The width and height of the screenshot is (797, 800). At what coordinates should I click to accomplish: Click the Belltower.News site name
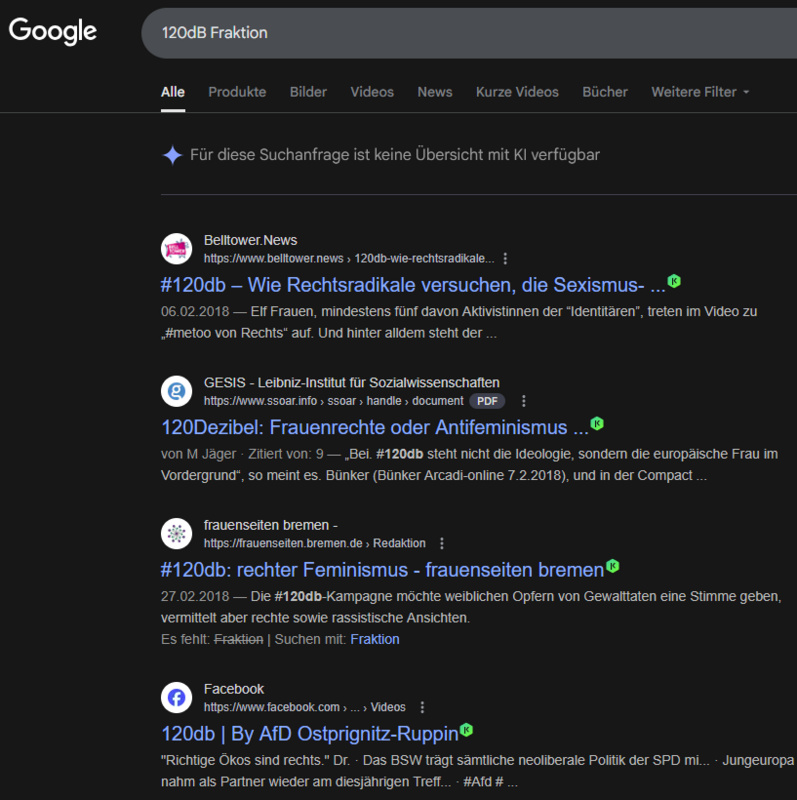251,240
